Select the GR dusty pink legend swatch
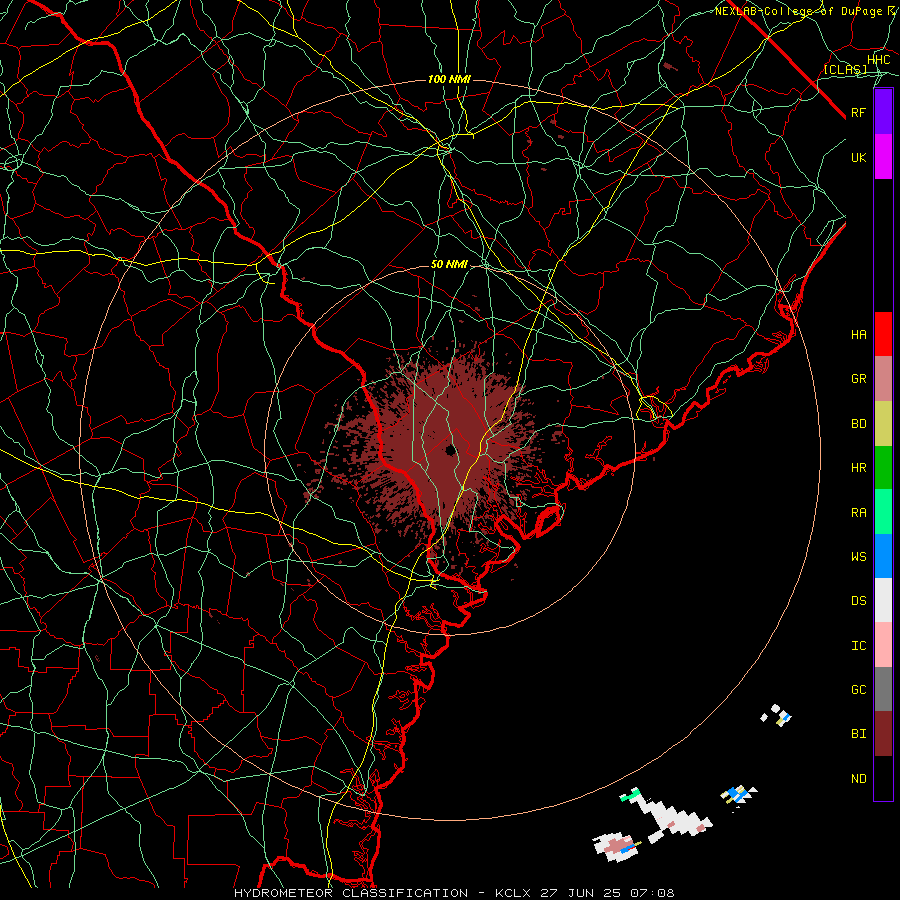 pyautogui.click(x=883, y=379)
